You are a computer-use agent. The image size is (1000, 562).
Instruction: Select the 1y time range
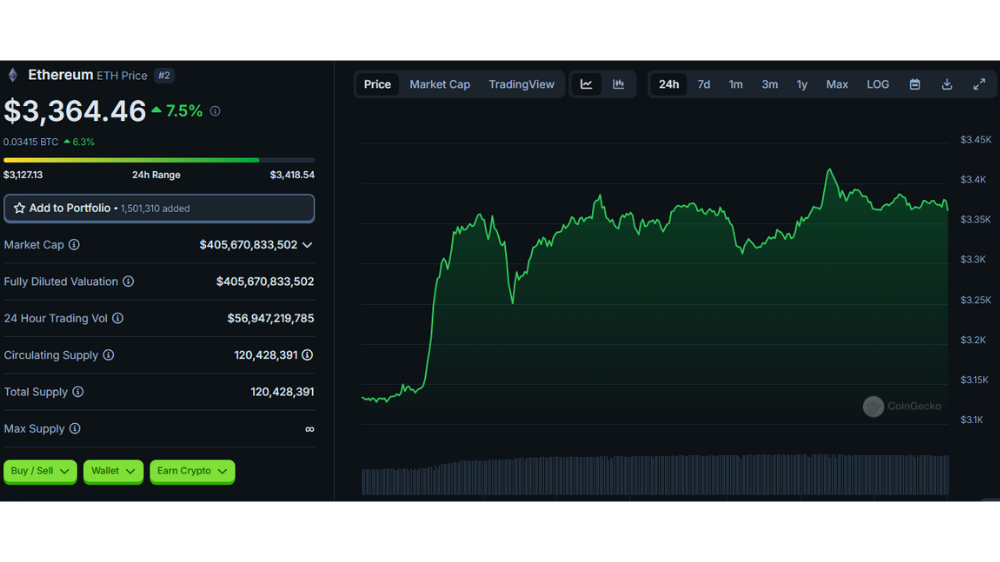(802, 84)
